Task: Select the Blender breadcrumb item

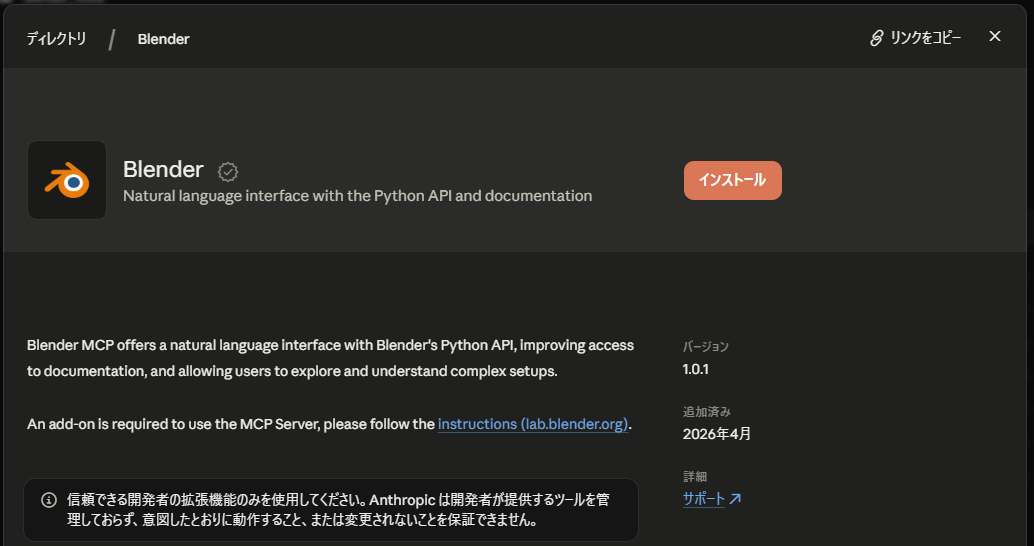Action: click(164, 39)
